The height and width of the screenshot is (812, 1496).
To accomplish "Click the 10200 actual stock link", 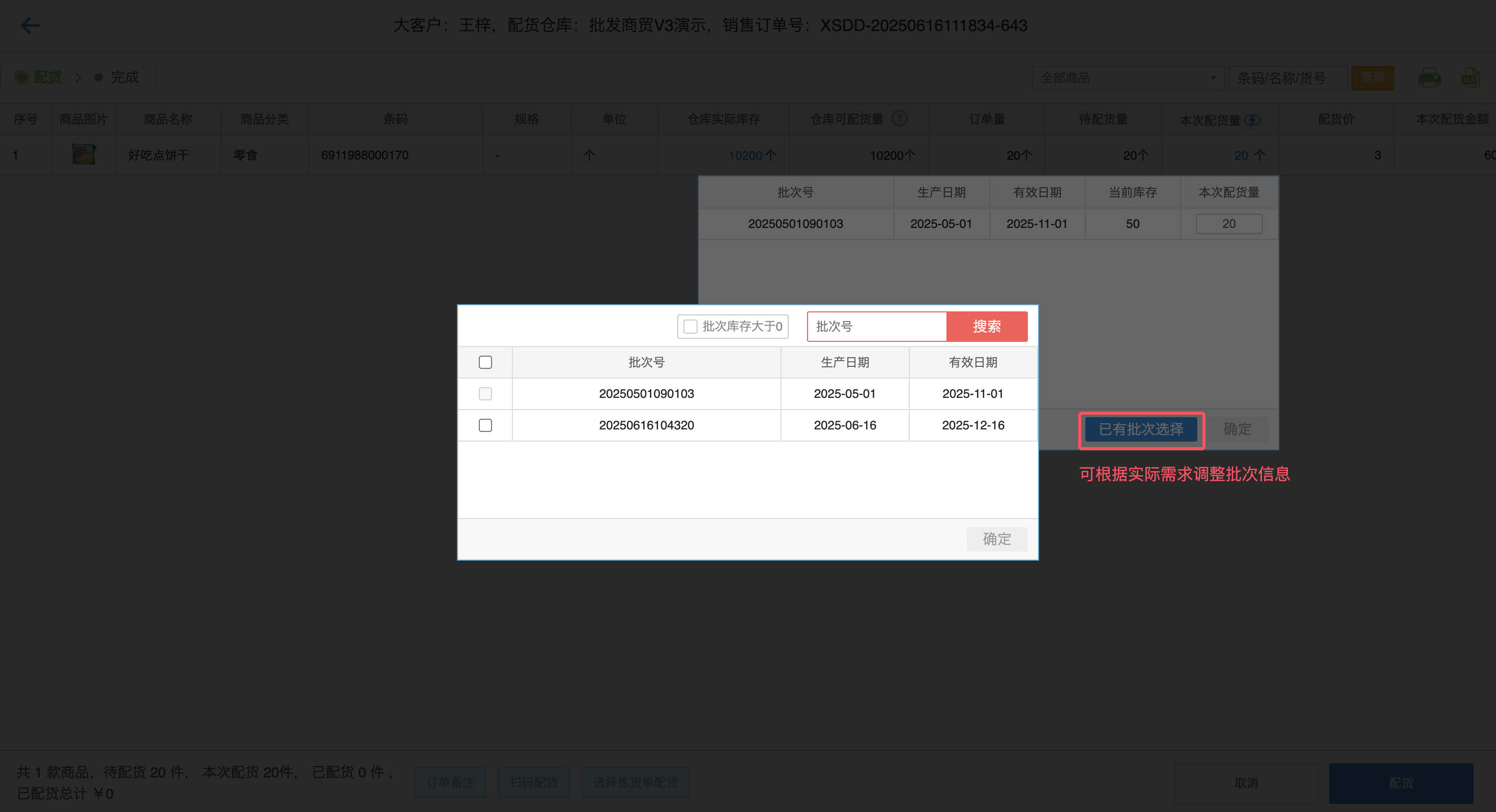I will (745, 155).
